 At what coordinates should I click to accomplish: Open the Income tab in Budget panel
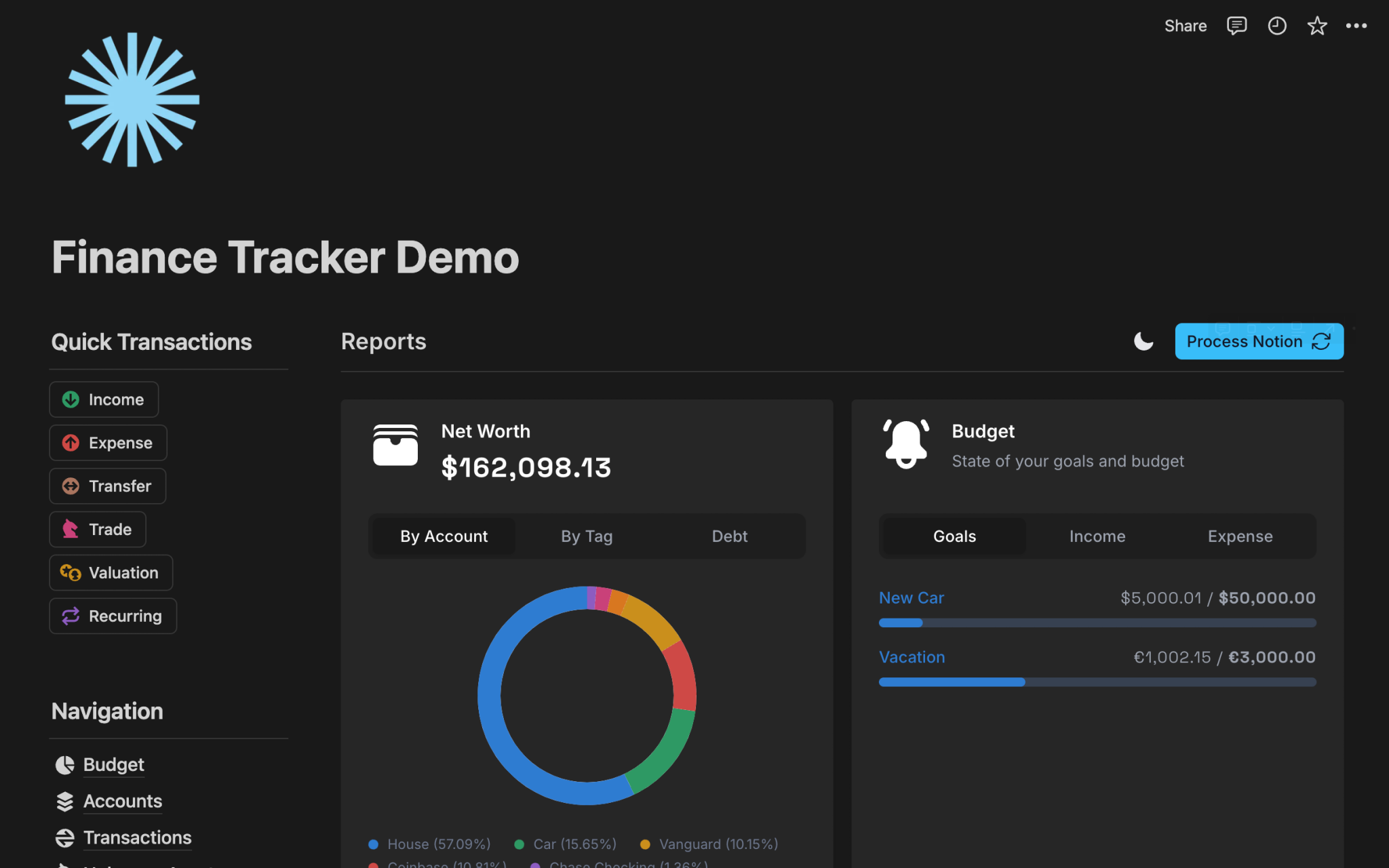[x=1097, y=536]
